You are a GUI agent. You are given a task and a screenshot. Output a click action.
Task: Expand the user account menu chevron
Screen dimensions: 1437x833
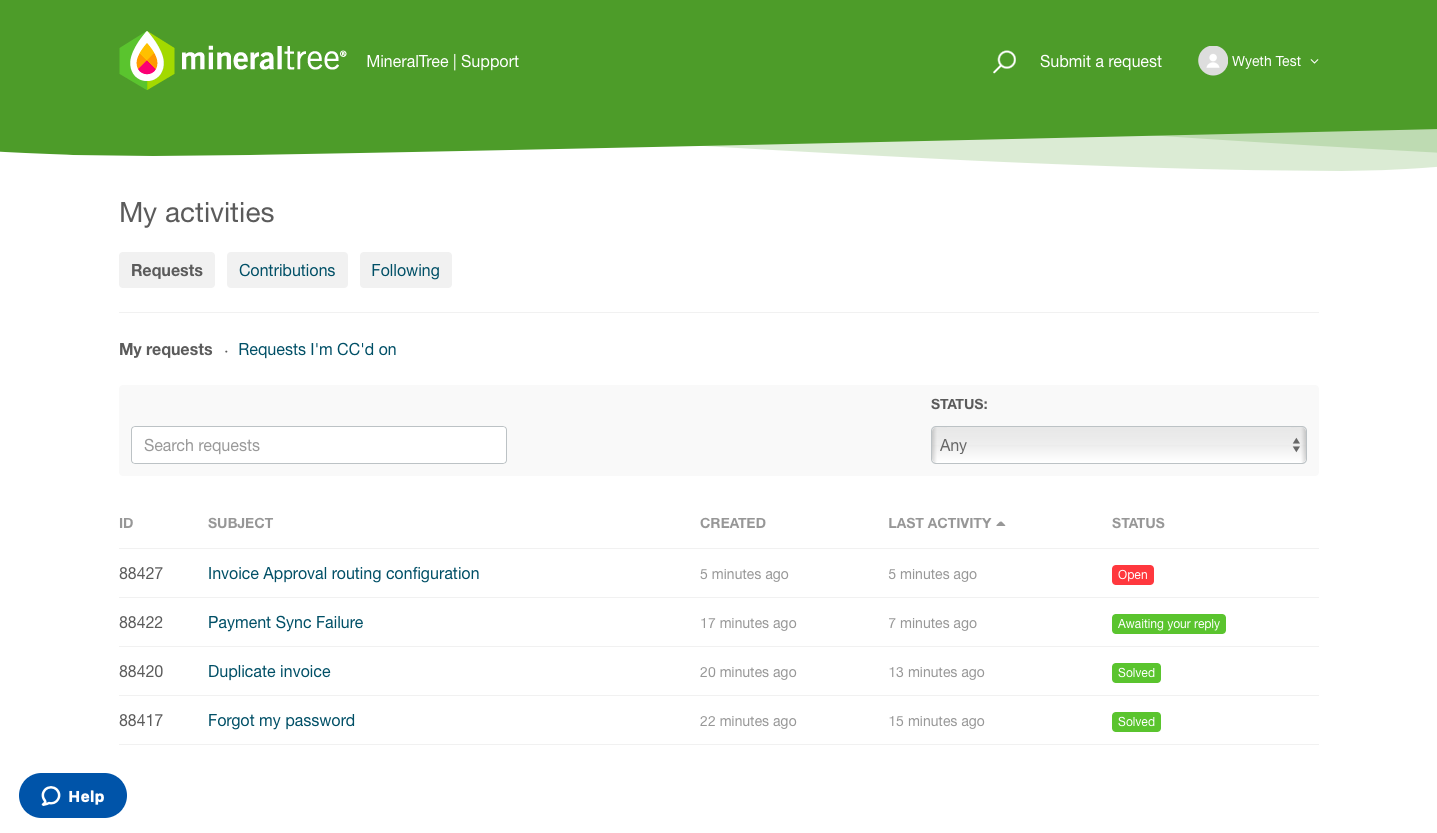tap(1317, 61)
